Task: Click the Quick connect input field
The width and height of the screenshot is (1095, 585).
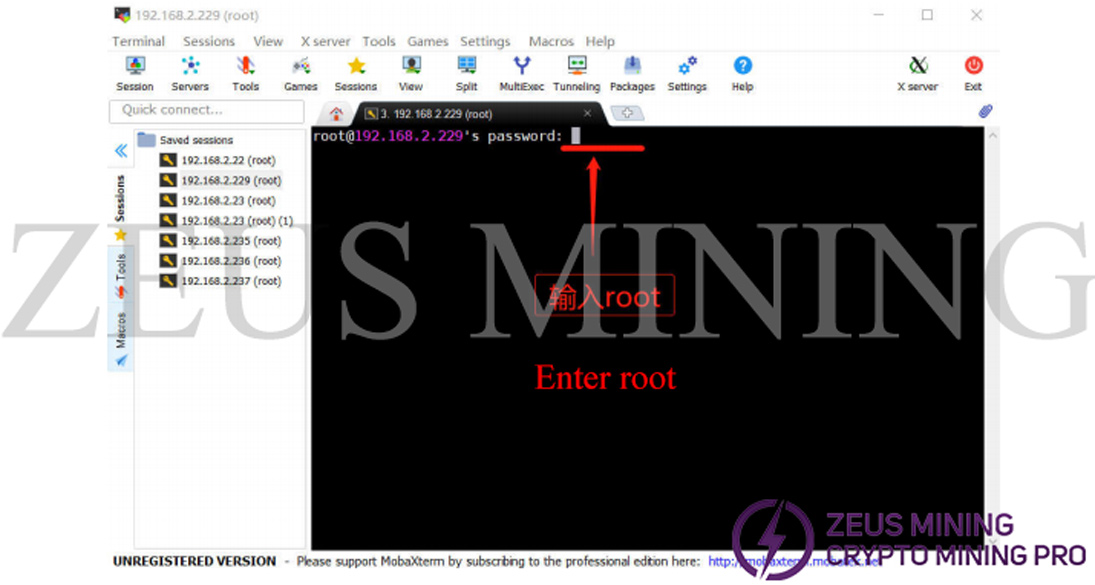Action: [205, 110]
